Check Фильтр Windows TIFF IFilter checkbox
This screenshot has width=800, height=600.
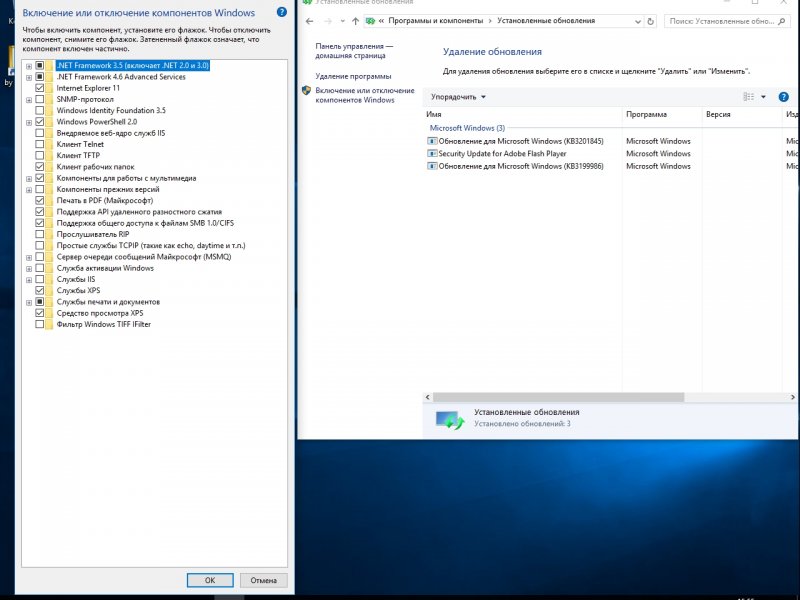(x=39, y=324)
